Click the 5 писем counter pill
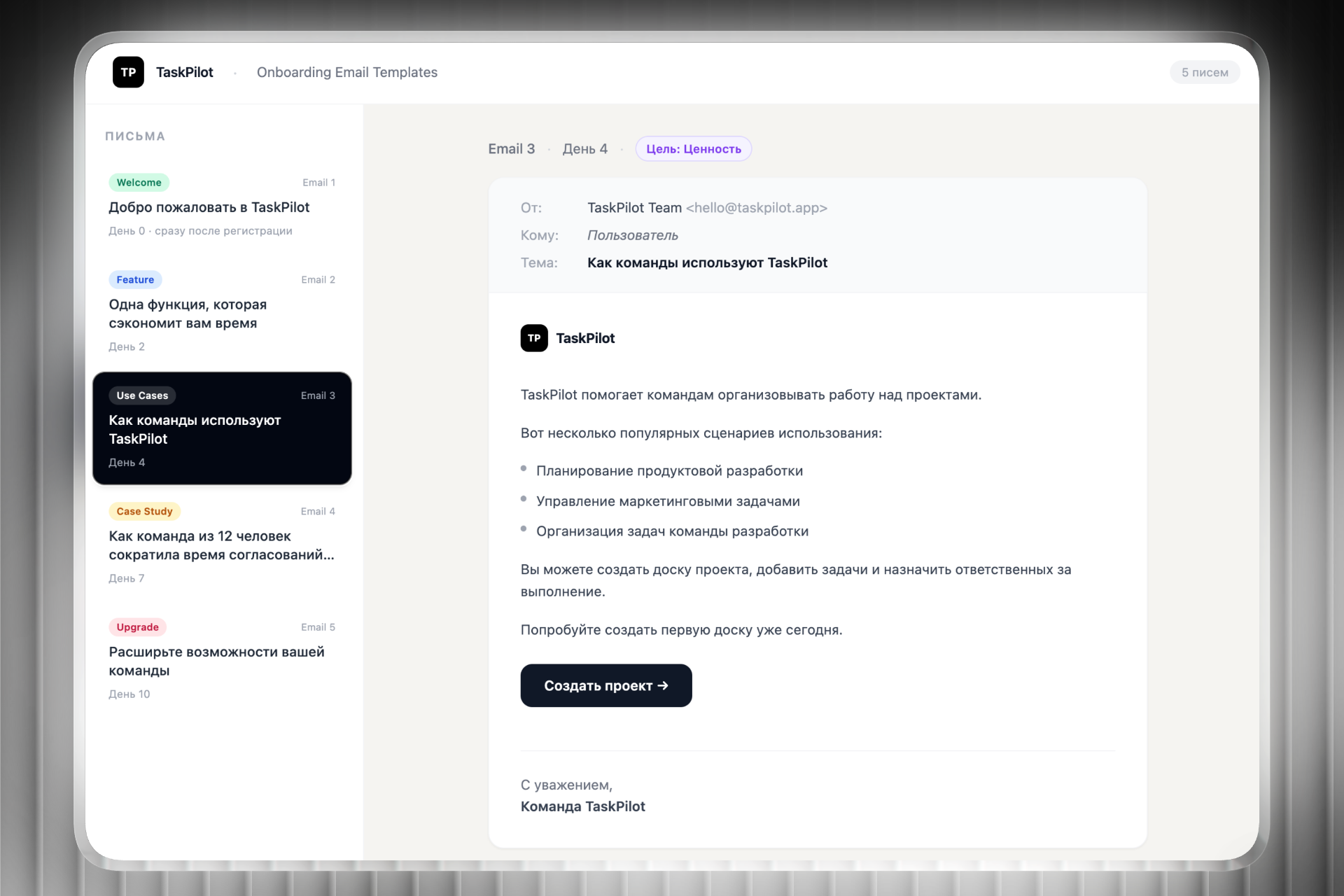This screenshot has height=896, width=1344. pos(1204,73)
